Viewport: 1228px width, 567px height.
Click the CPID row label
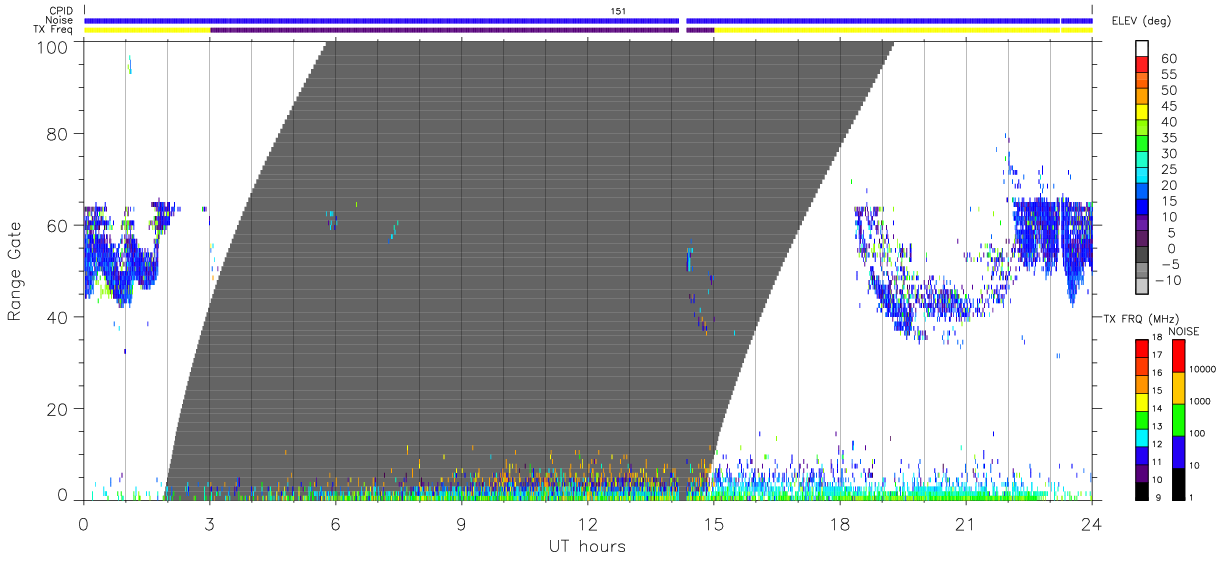click(62, 11)
